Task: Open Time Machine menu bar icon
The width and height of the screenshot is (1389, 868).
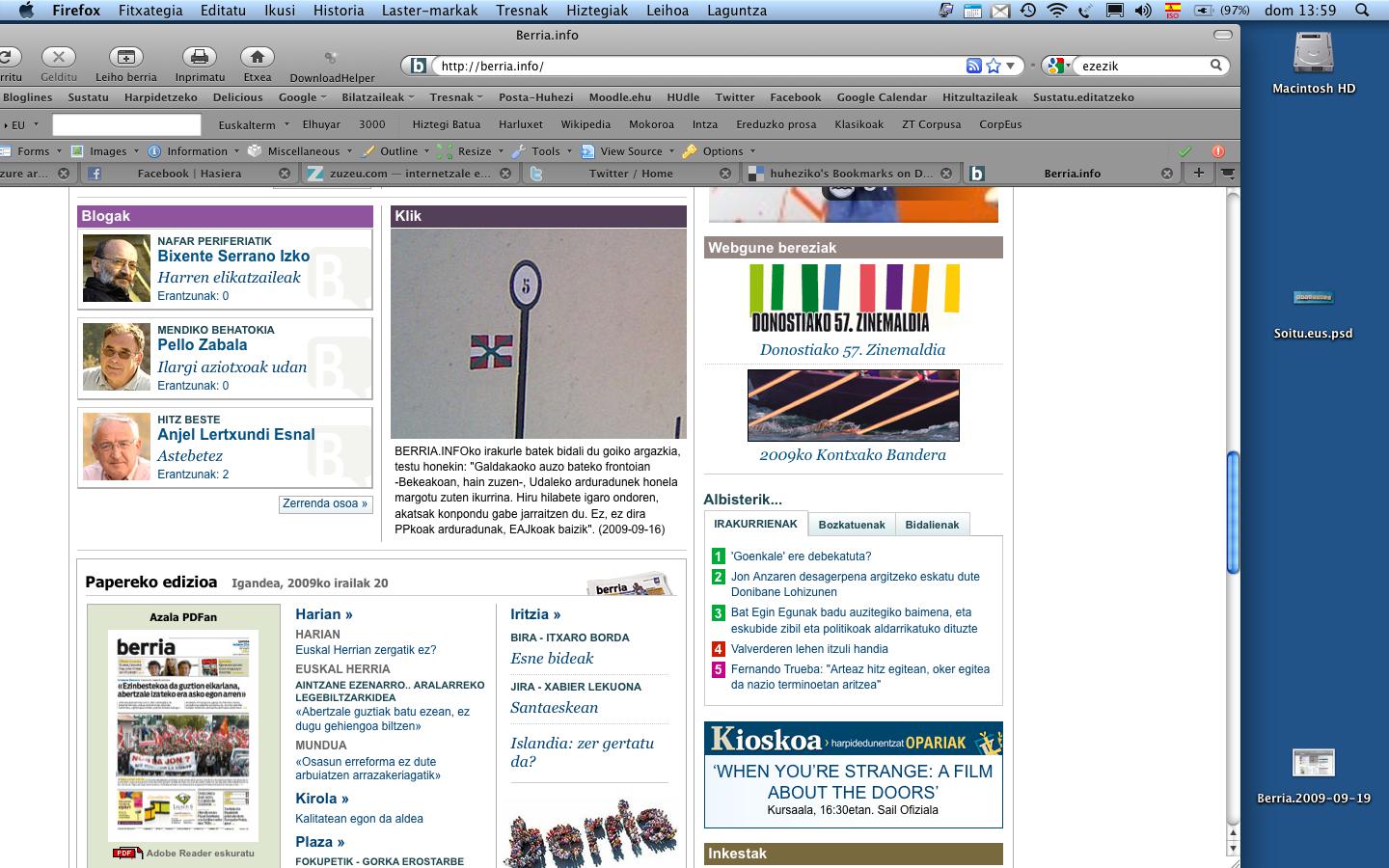Action: (1028, 11)
